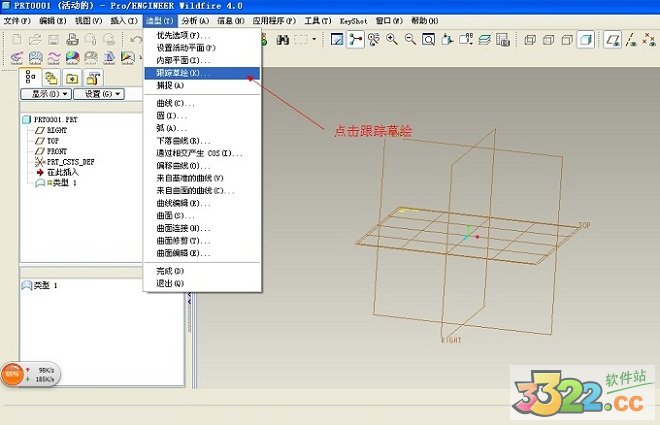
Task: Switch to Model Tree tab
Action: (31, 77)
